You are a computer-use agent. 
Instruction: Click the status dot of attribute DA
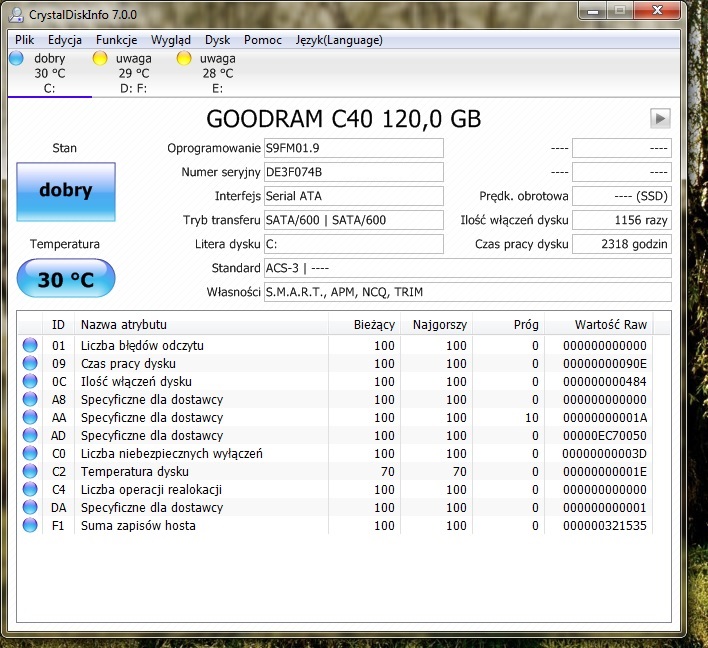point(30,508)
